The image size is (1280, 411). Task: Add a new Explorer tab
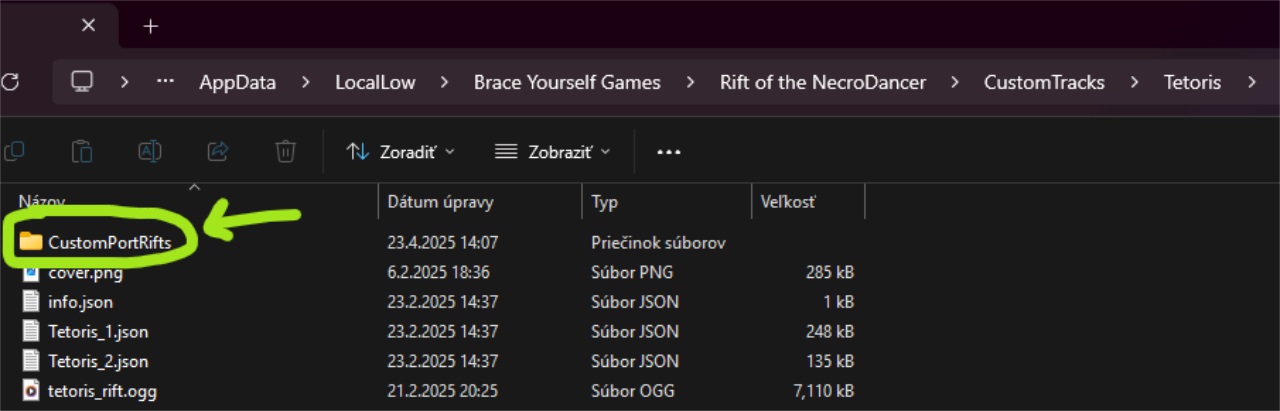[x=151, y=26]
